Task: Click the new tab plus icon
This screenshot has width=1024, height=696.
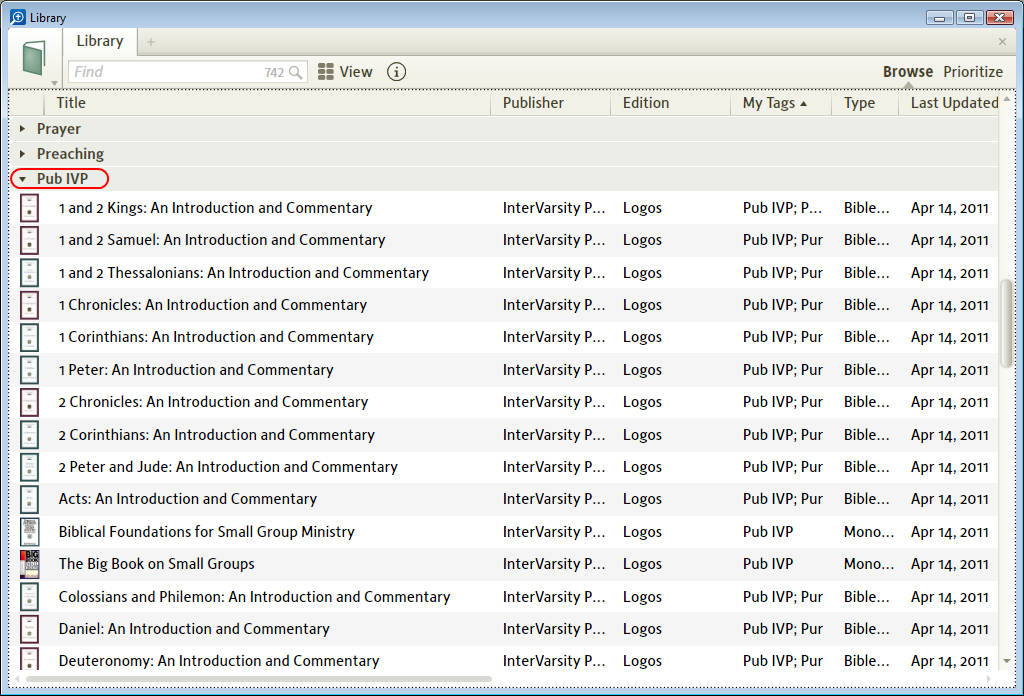Action: pos(151,42)
